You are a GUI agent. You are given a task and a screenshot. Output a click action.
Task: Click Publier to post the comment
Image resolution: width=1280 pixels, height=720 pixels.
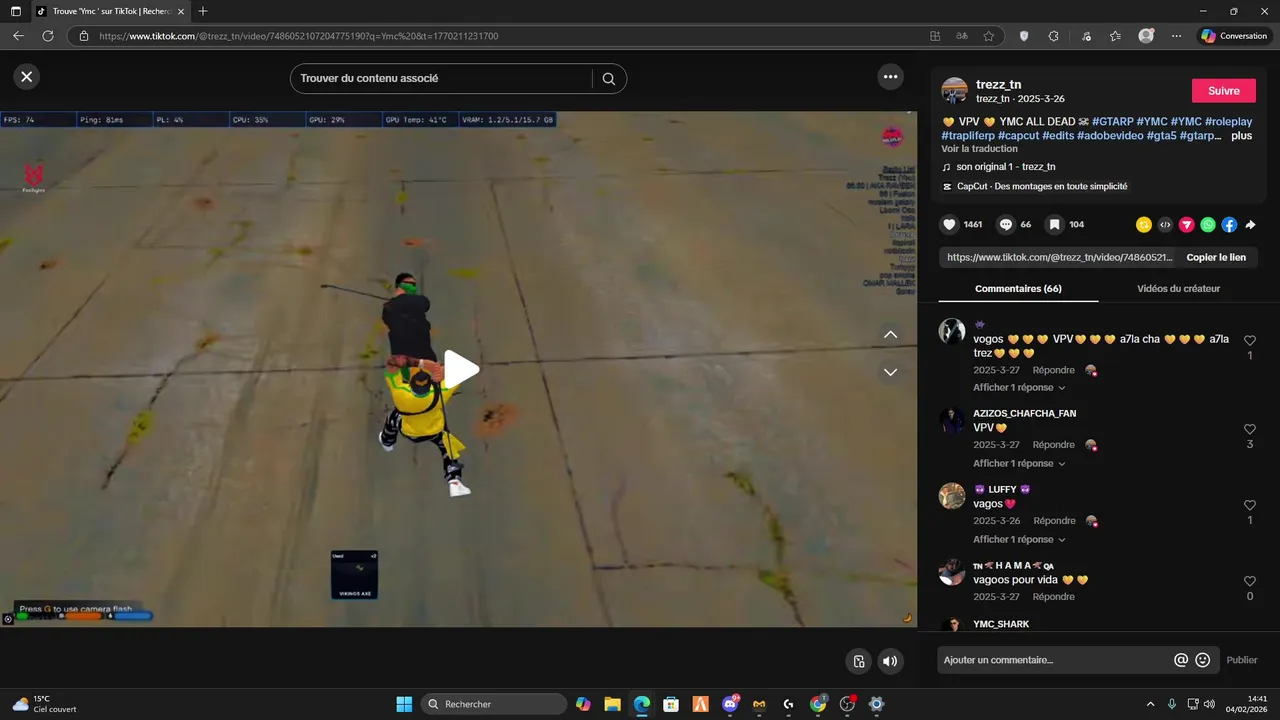tap(1242, 660)
